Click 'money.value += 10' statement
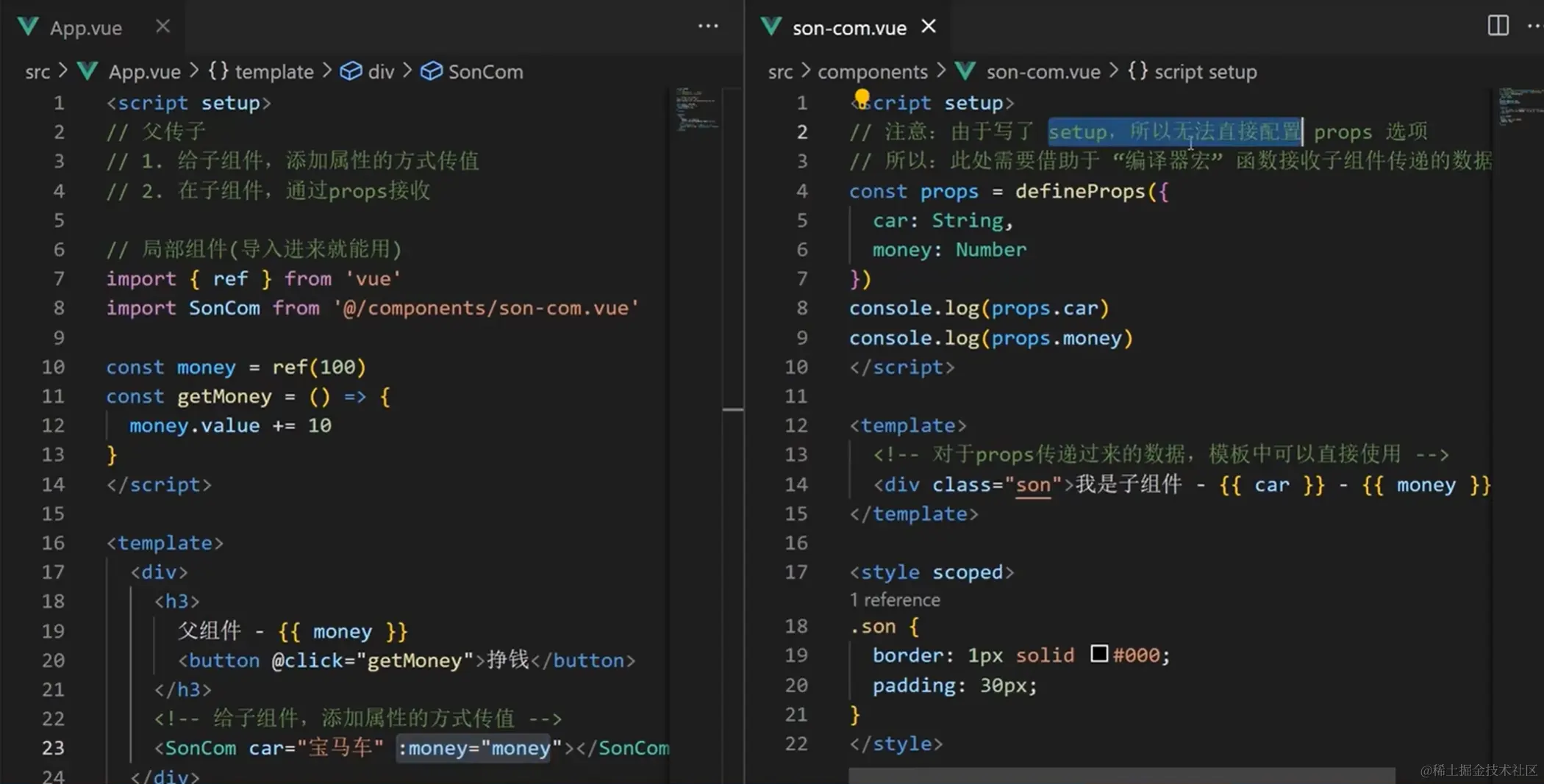1544x784 pixels. (x=230, y=426)
